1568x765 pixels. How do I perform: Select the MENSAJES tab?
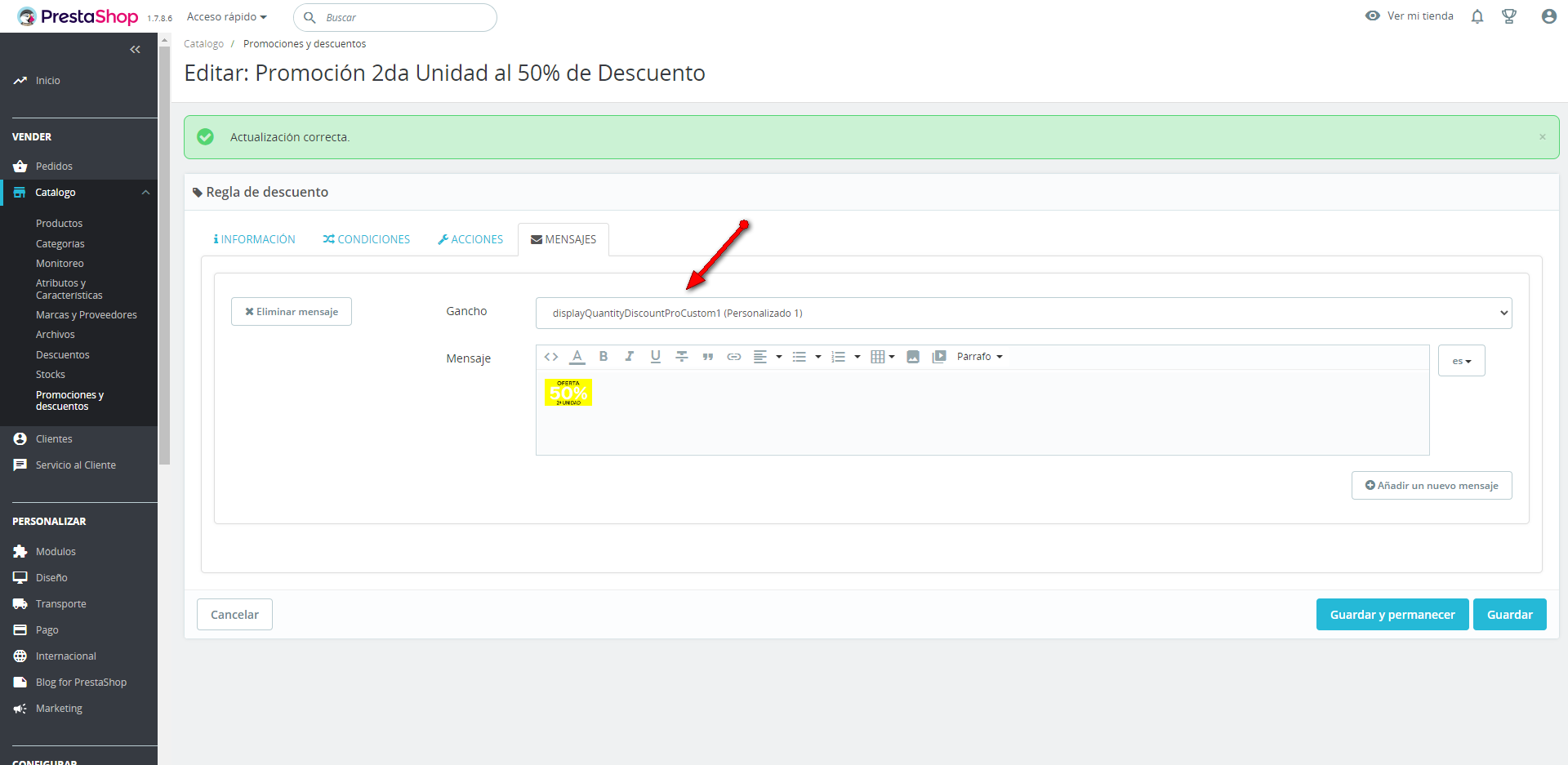[563, 239]
